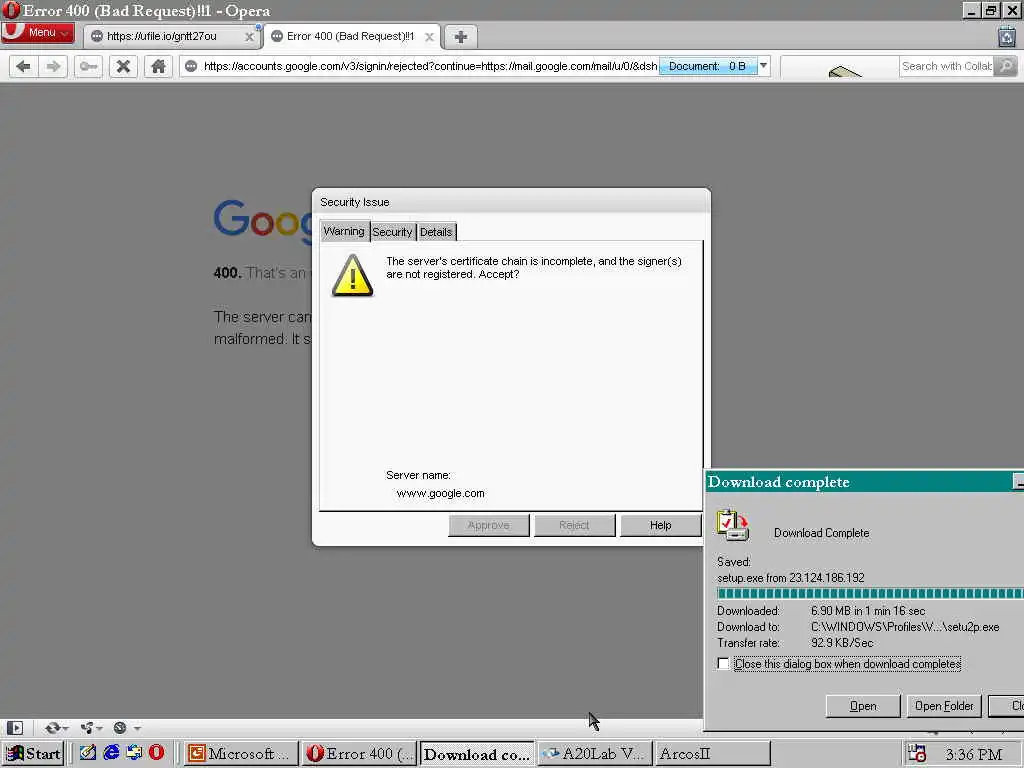Open the closed tabs trash icon

(1006, 37)
